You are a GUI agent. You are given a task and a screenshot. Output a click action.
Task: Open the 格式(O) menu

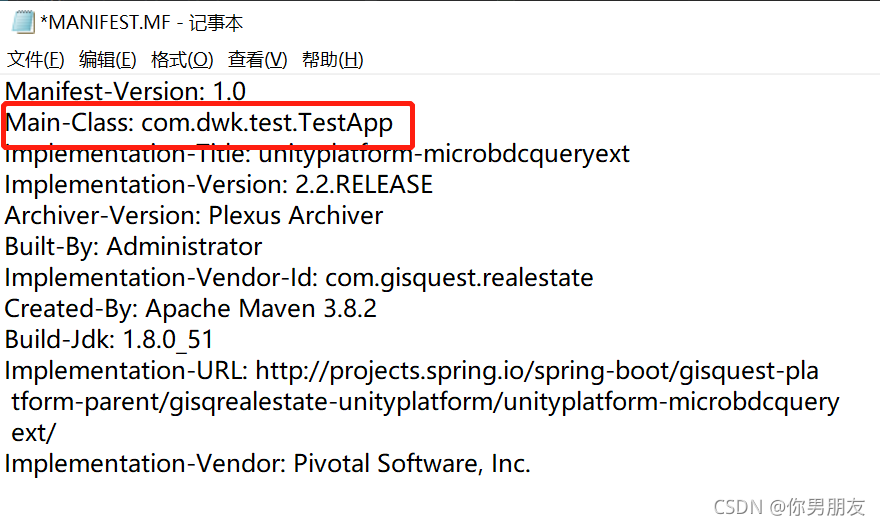point(182,60)
